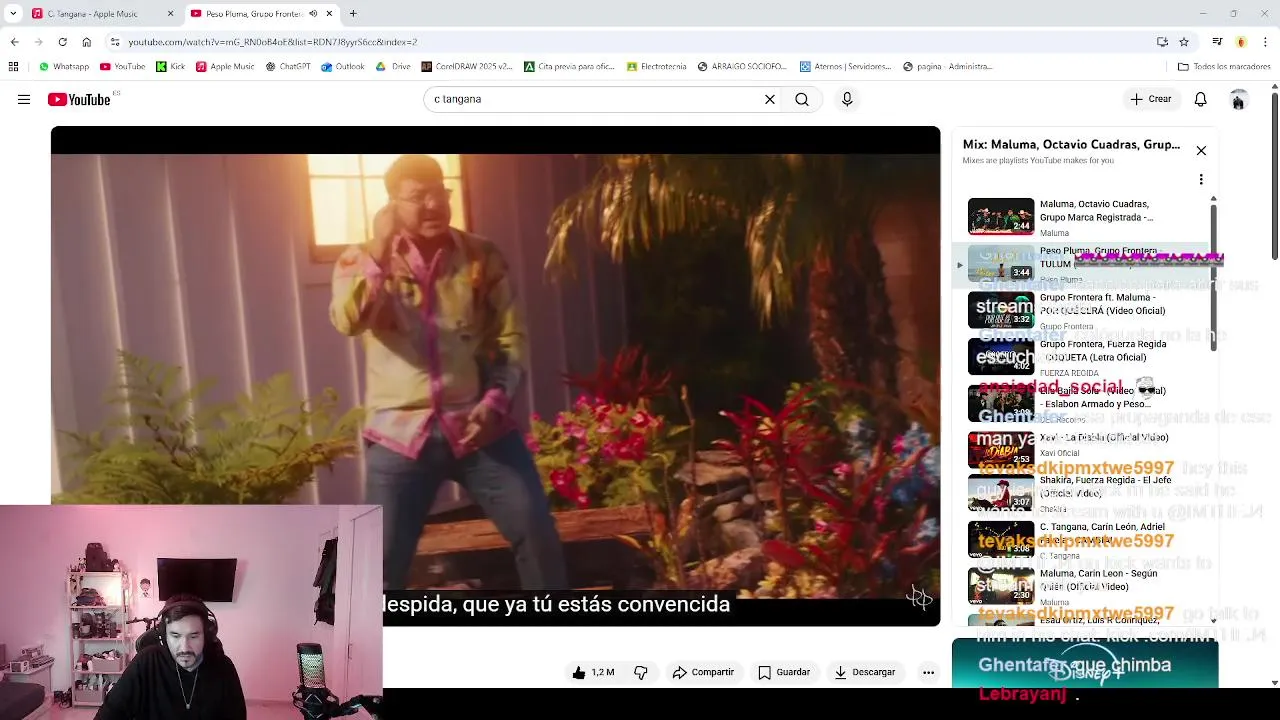The height and width of the screenshot is (720, 1280).
Task: Open the browser home page
Action: point(87,42)
